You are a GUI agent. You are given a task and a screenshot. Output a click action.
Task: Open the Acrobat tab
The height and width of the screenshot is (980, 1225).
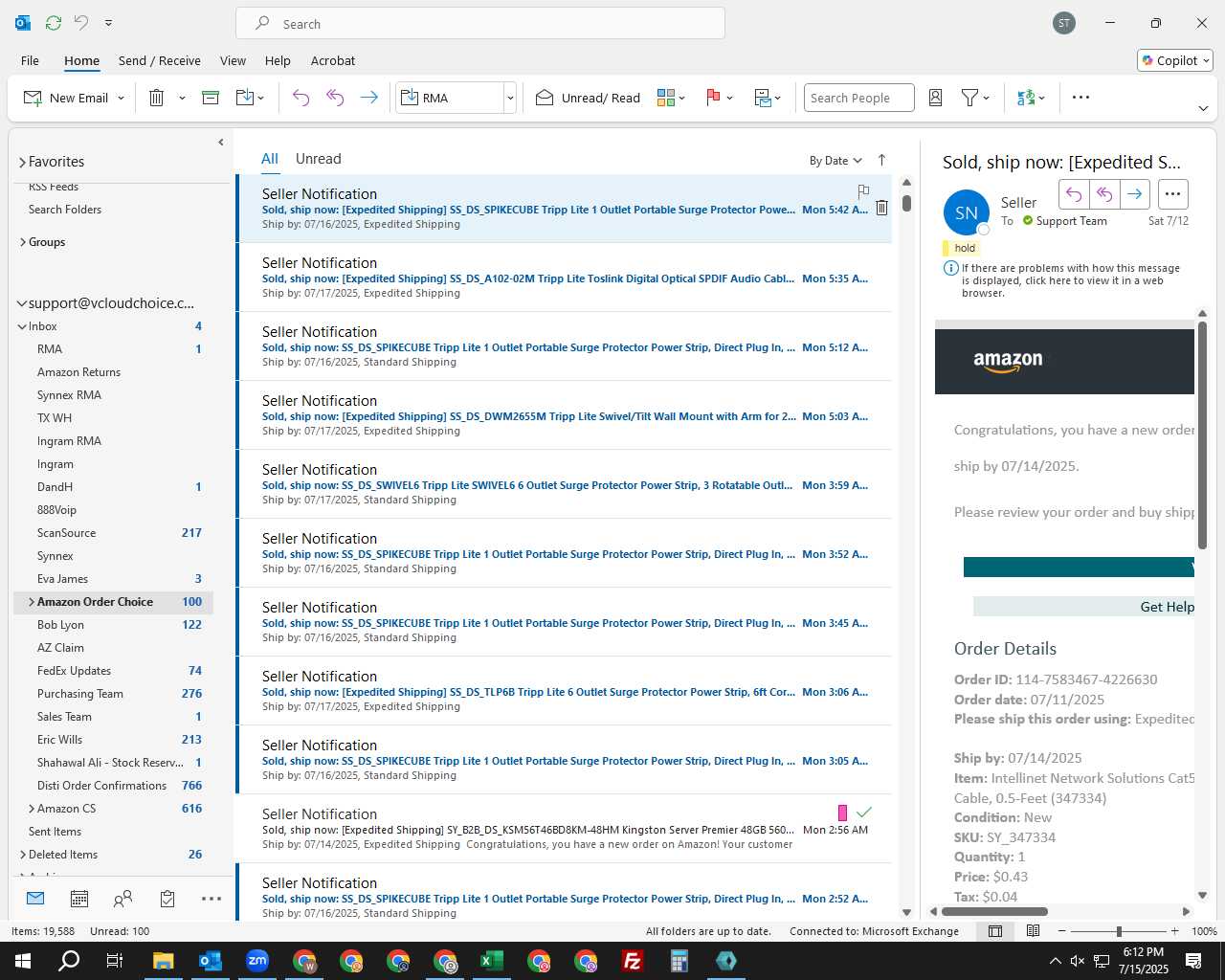click(333, 60)
